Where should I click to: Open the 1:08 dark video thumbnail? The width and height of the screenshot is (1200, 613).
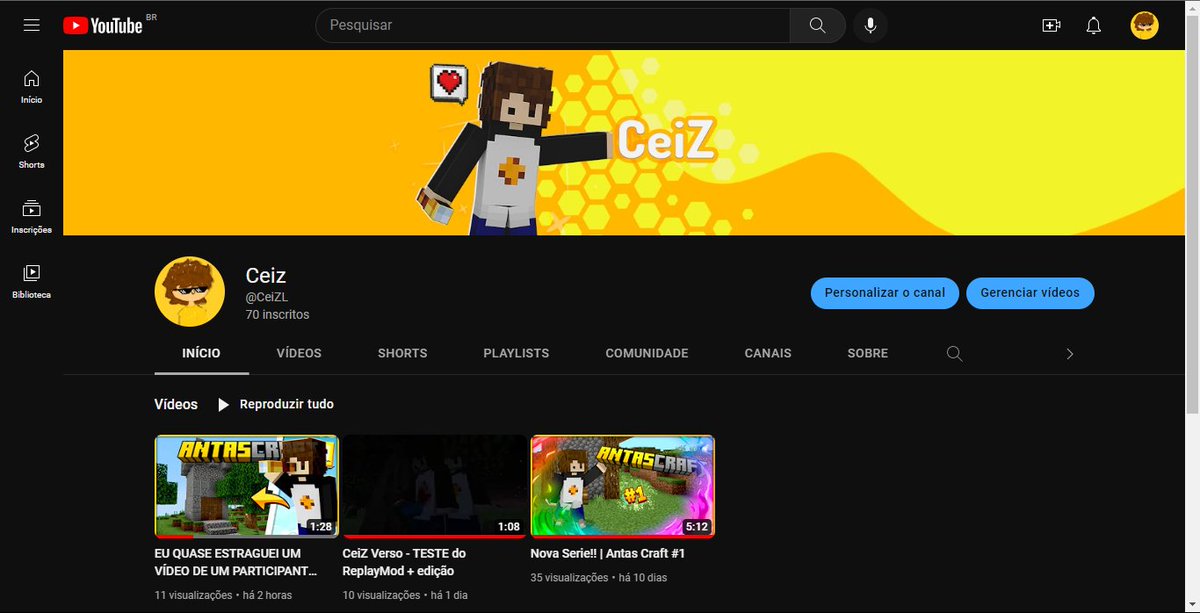(434, 486)
